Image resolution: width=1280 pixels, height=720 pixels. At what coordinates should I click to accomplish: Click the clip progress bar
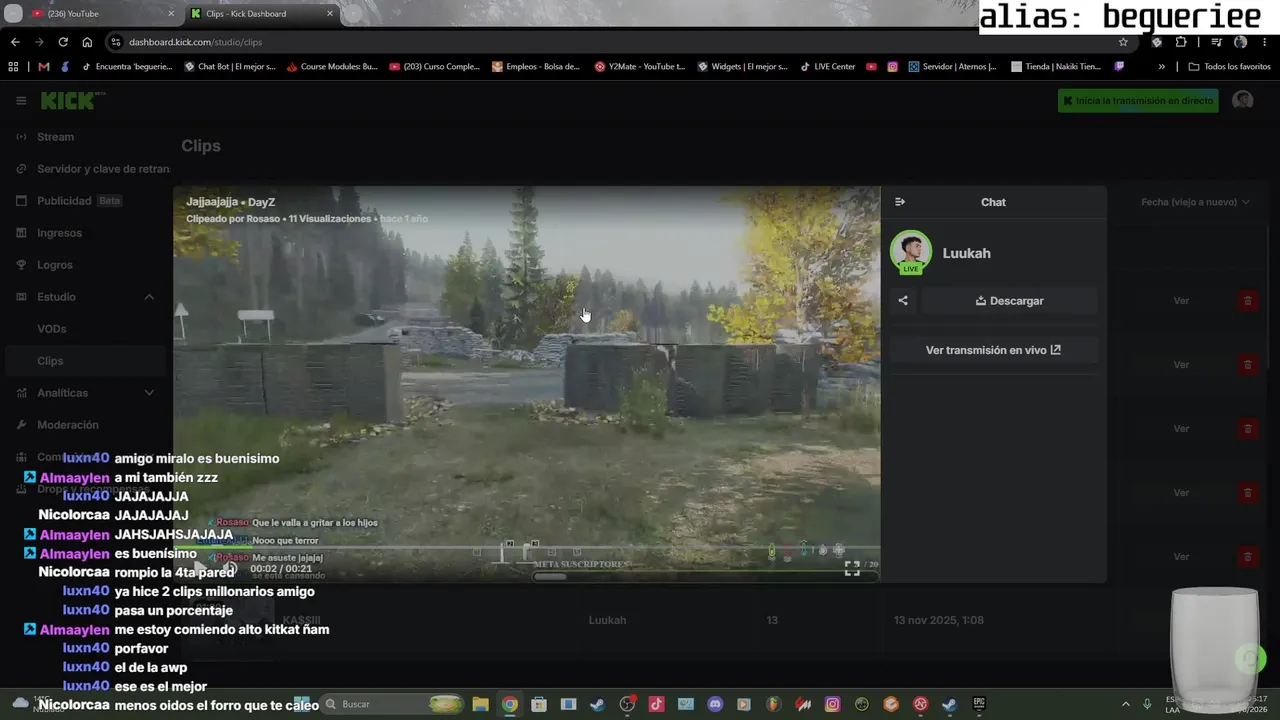pos(526,548)
